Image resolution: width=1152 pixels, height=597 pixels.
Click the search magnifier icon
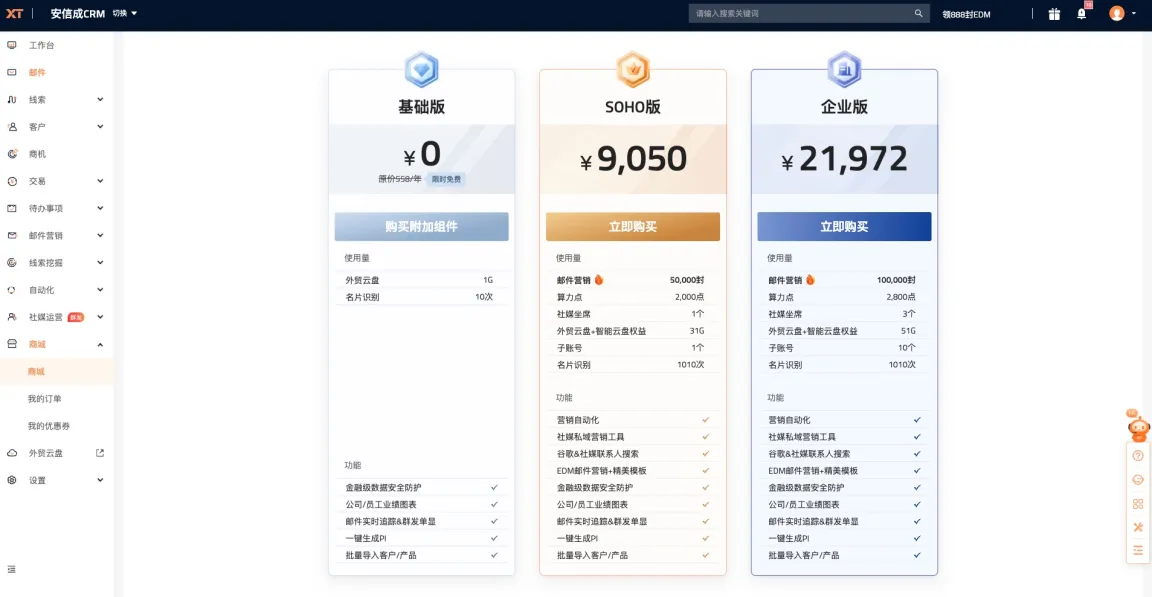click(918, 14)
